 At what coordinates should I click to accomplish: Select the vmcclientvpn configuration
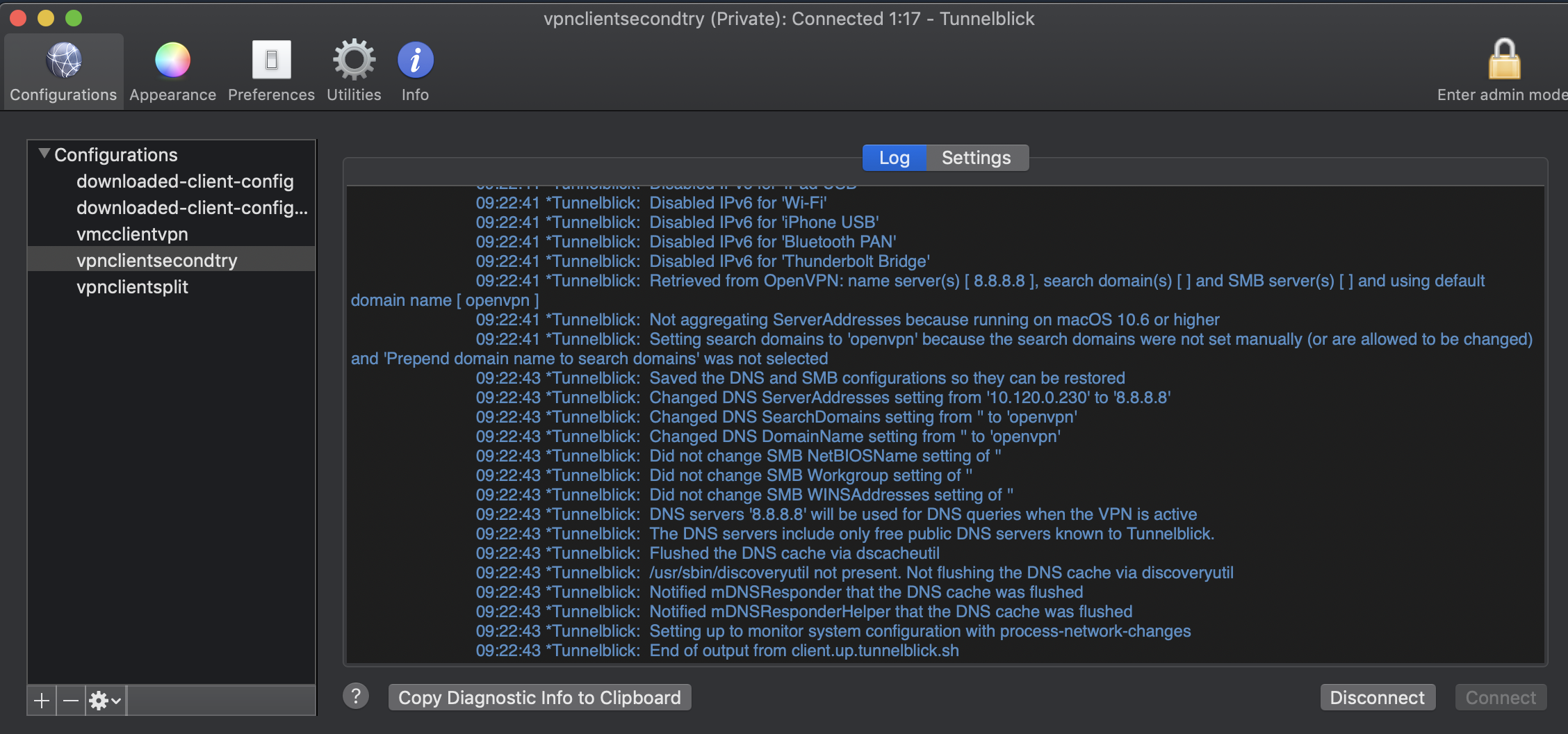[132, 234]
